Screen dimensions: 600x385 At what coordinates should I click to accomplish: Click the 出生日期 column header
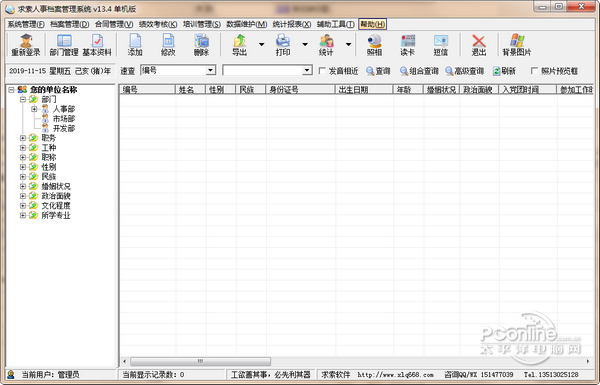pyautogui.click(x=364, y=90)
